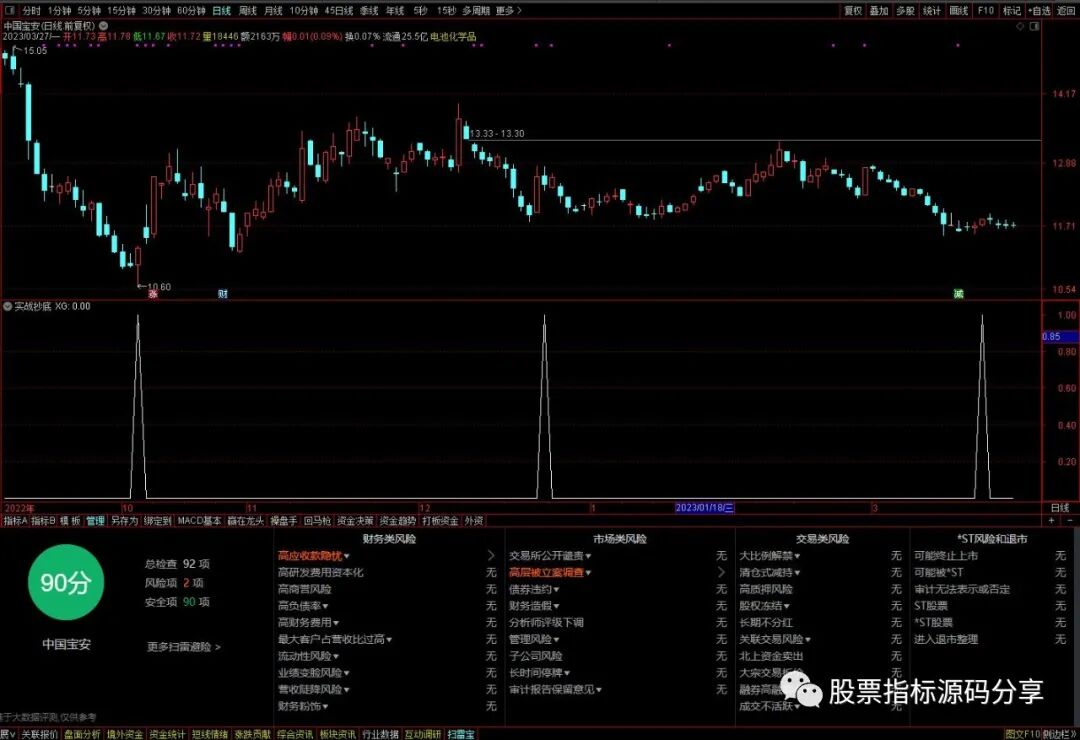Apply the 打板资金 indicator

[x=441, y=521]
